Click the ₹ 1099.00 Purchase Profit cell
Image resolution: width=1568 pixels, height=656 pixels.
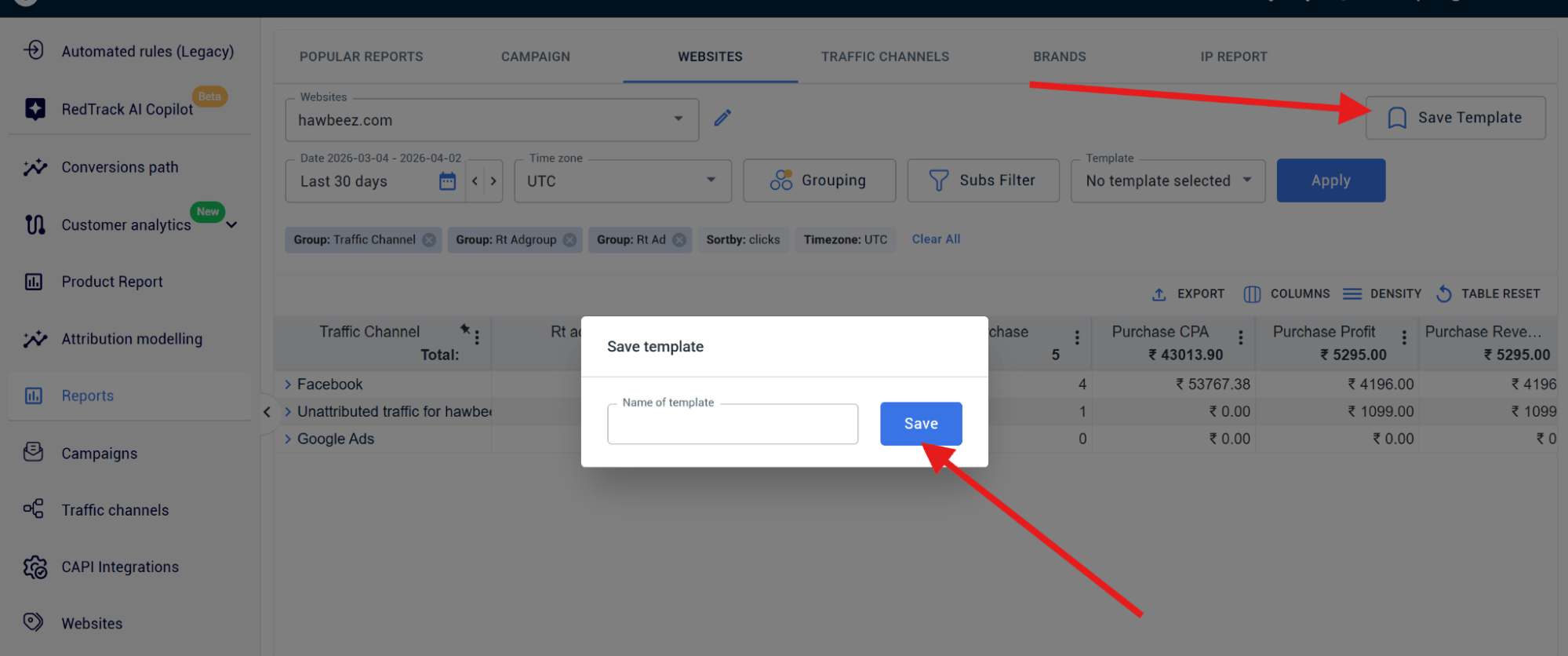(1381, 412)
